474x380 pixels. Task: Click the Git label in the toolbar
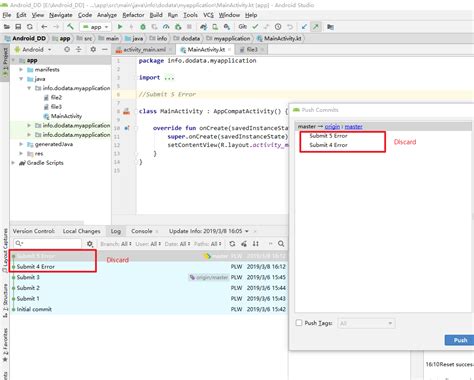point(242,27)
